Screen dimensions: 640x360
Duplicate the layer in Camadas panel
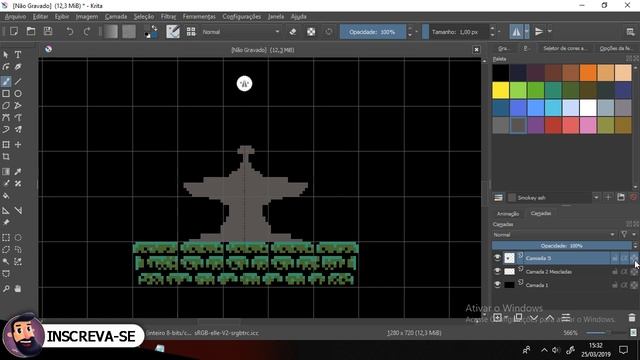(x=518, y=318)
